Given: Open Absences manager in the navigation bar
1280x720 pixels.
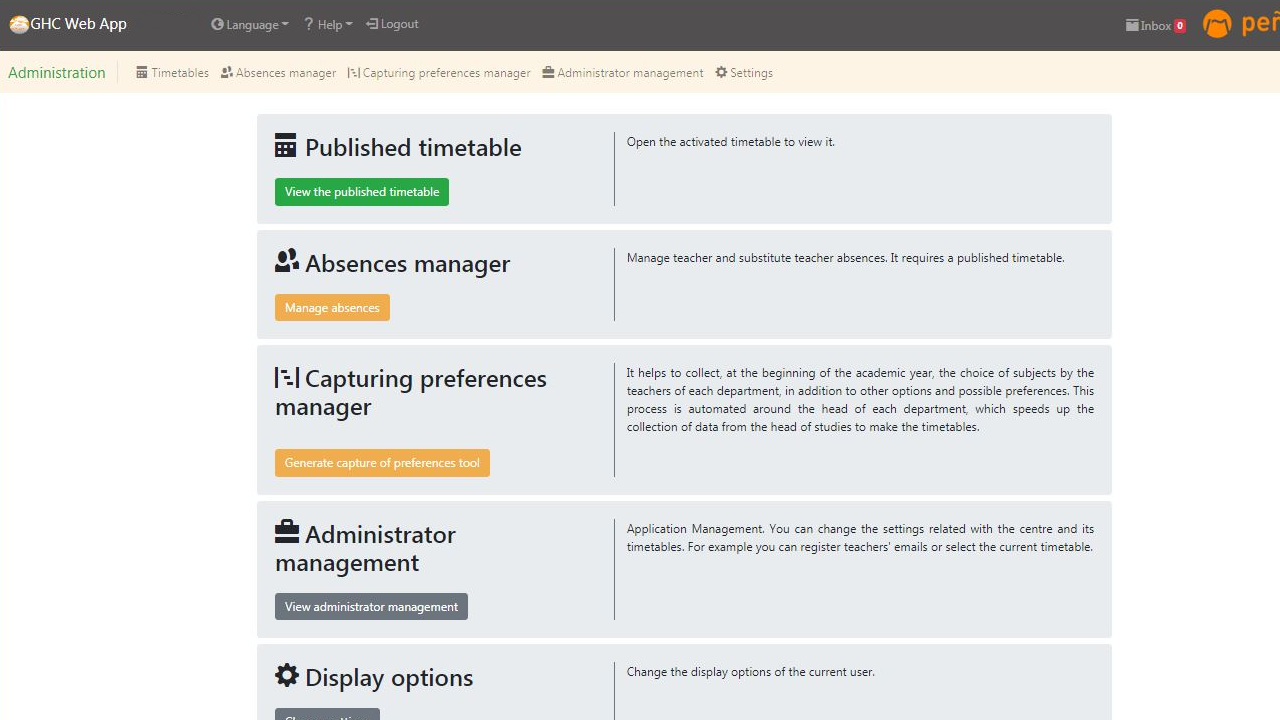Looking at the screenshot, I should click(x=278, y=72).
